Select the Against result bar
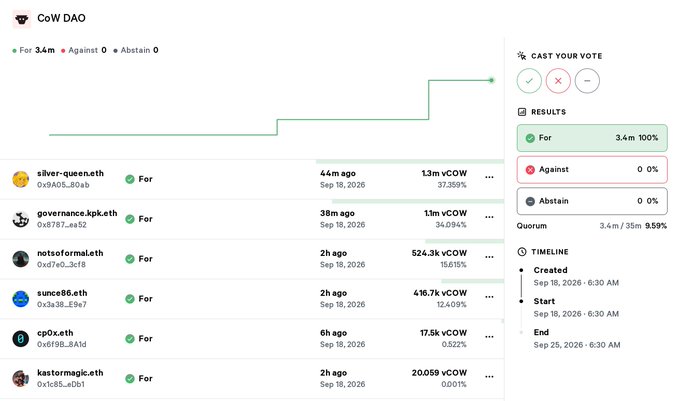 coord(592,170)
